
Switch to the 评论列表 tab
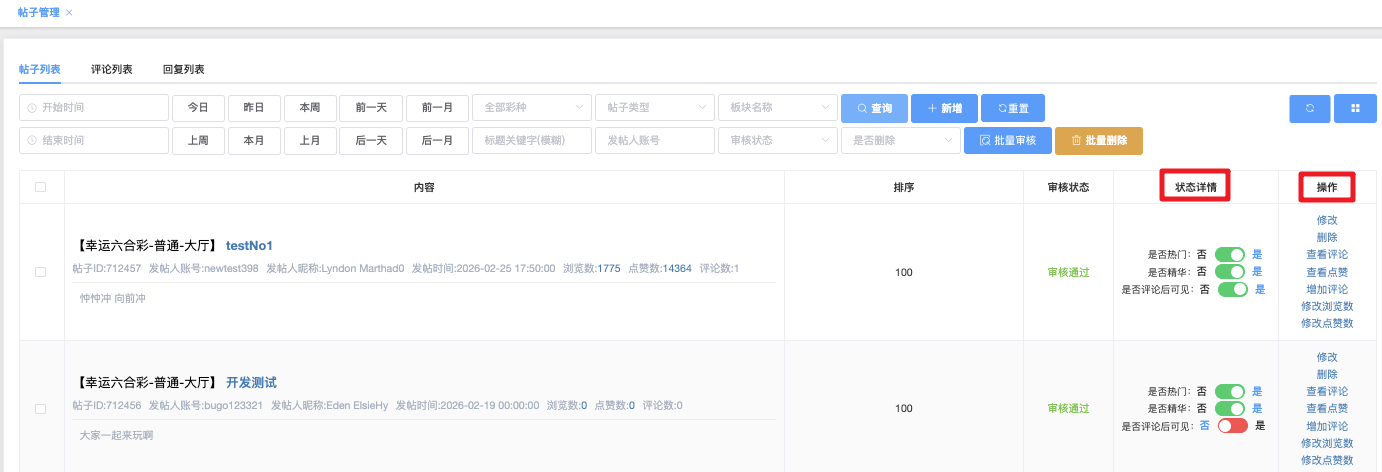111,69
